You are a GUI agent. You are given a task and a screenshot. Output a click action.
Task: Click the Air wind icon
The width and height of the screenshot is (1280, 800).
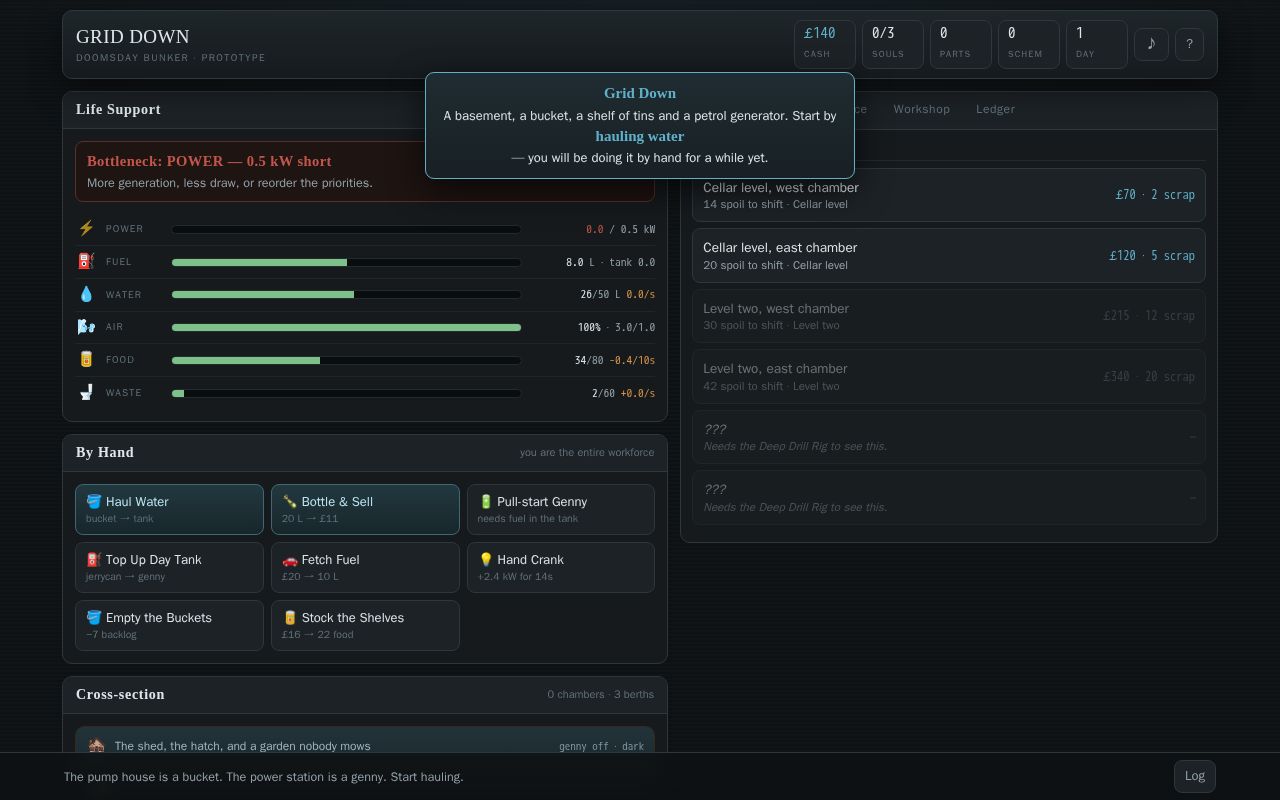[86, 327]
